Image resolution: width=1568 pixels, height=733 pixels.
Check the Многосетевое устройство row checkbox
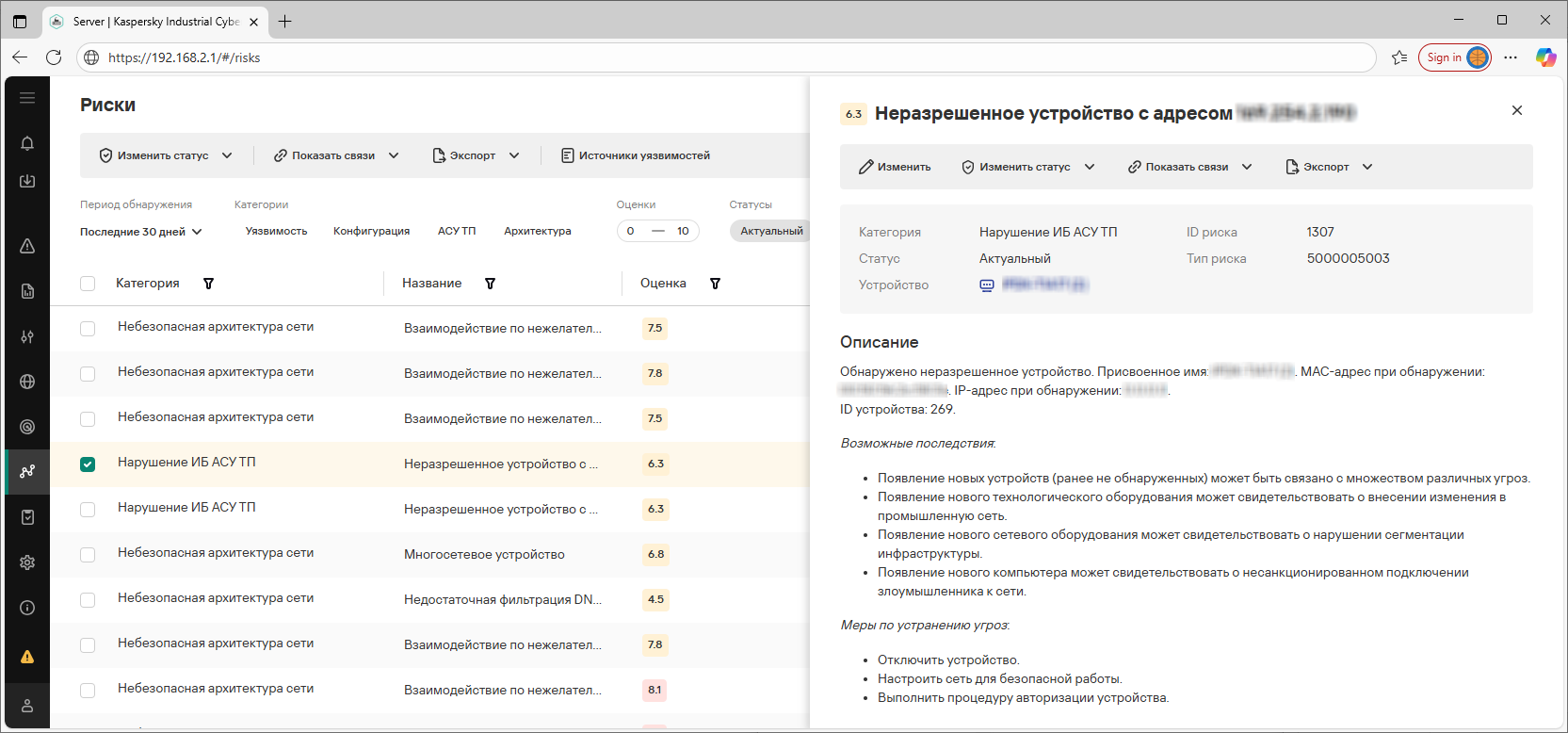[x=88, y=555]
